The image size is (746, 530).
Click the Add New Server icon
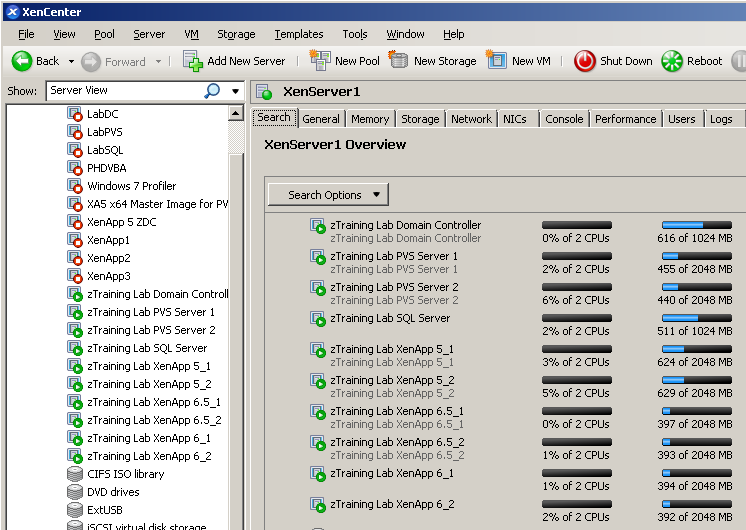point(193,61)
